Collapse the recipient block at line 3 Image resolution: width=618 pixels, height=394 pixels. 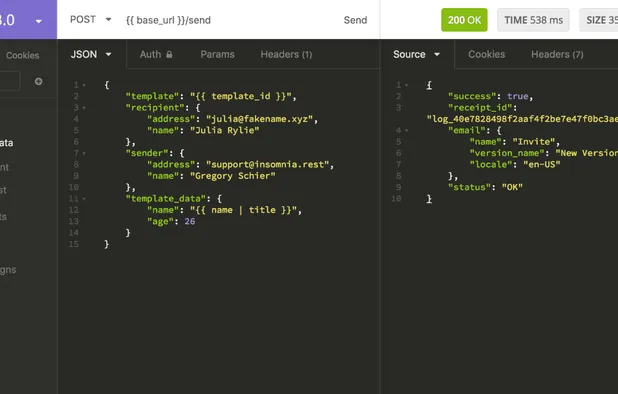coord(84,108)
